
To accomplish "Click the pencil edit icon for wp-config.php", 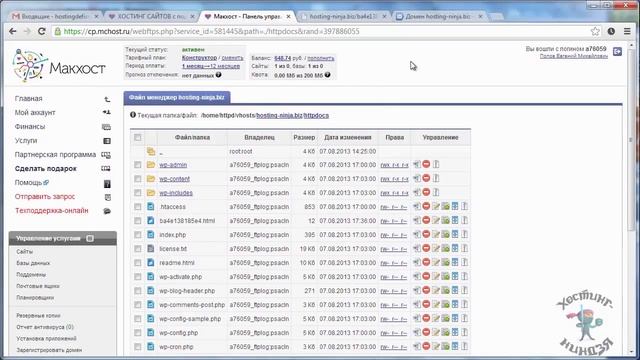I will pos(436,333).
